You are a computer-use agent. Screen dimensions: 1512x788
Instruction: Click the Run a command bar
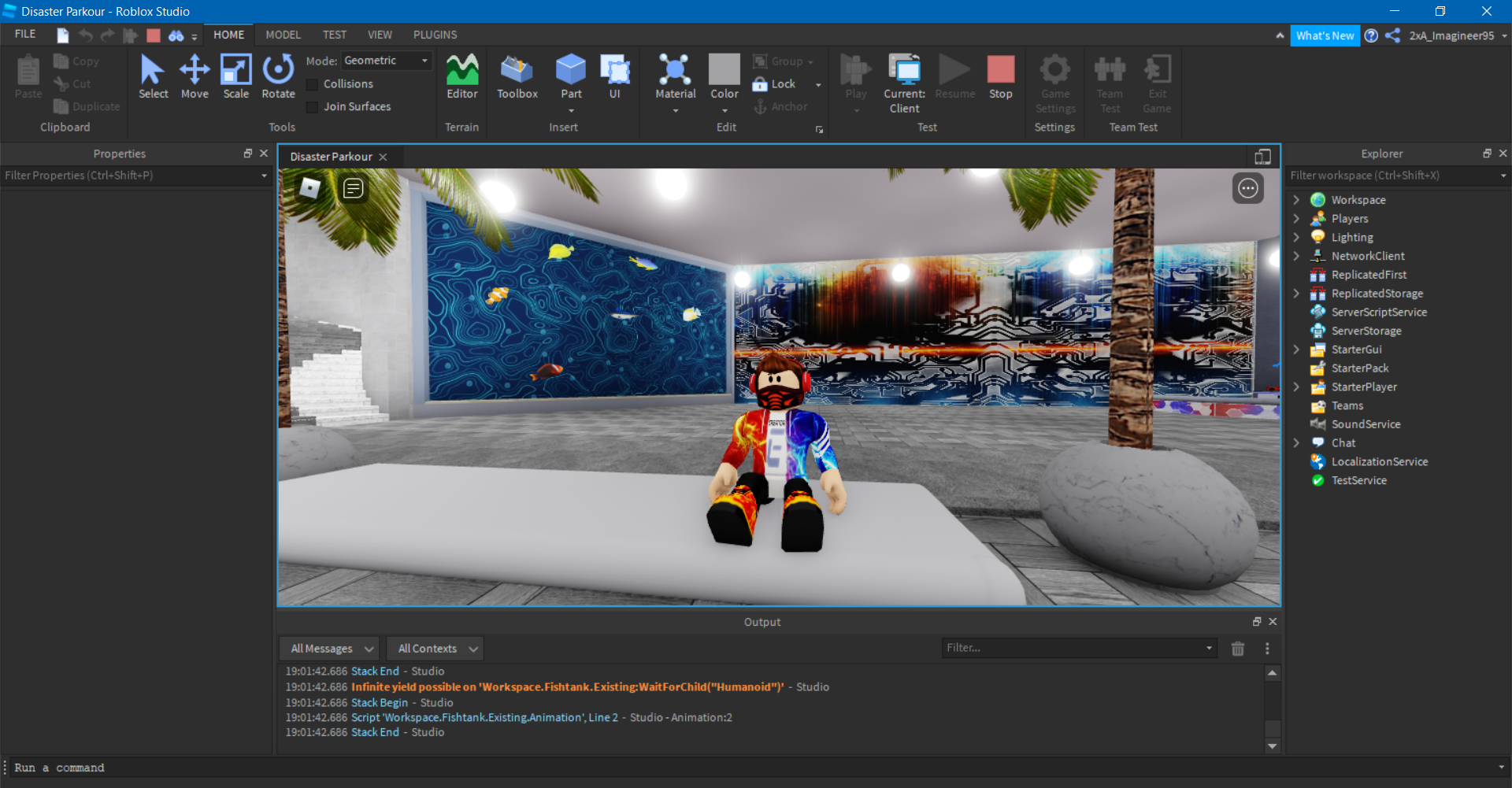[x=756, y=768]
